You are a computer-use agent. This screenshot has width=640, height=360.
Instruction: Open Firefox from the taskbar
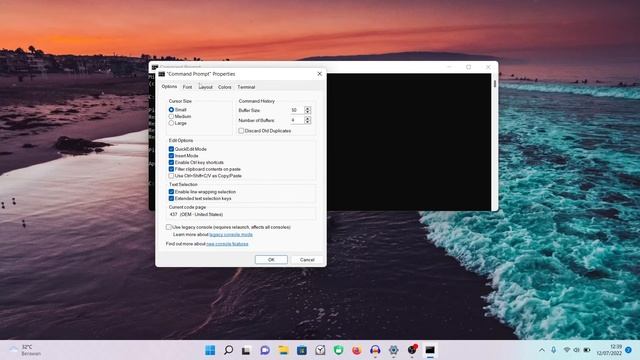pos(357,350)
